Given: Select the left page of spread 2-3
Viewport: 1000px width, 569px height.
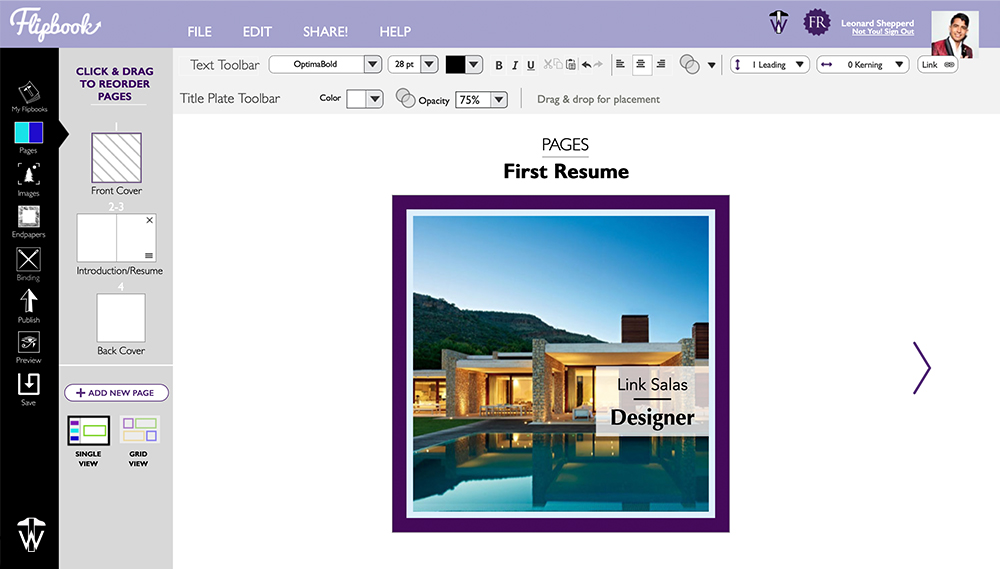Looking at the screenshot, I should 96,238.
